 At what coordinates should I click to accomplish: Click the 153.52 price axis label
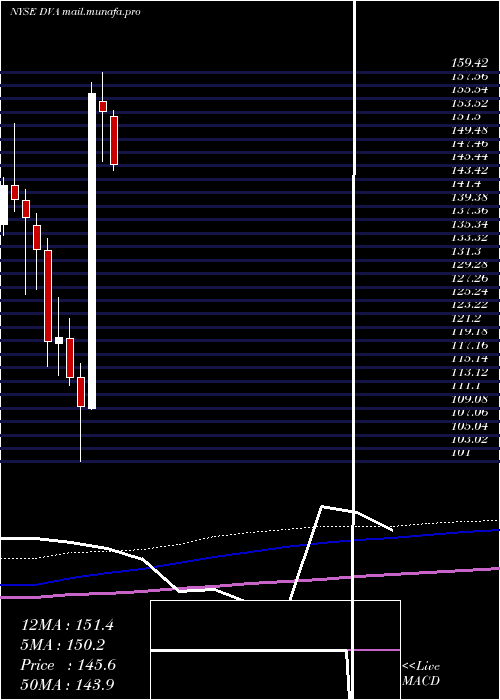point(469,103)
